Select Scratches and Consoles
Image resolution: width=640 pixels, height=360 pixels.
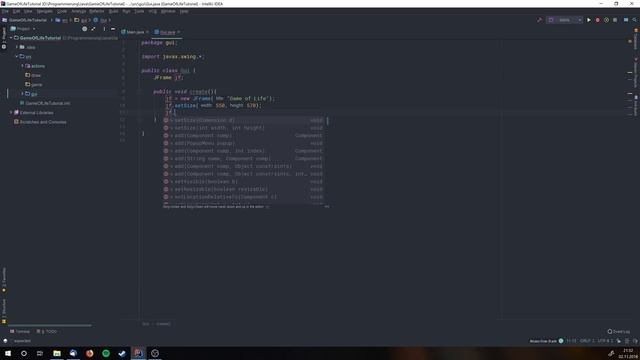click(x=40, y=122)
